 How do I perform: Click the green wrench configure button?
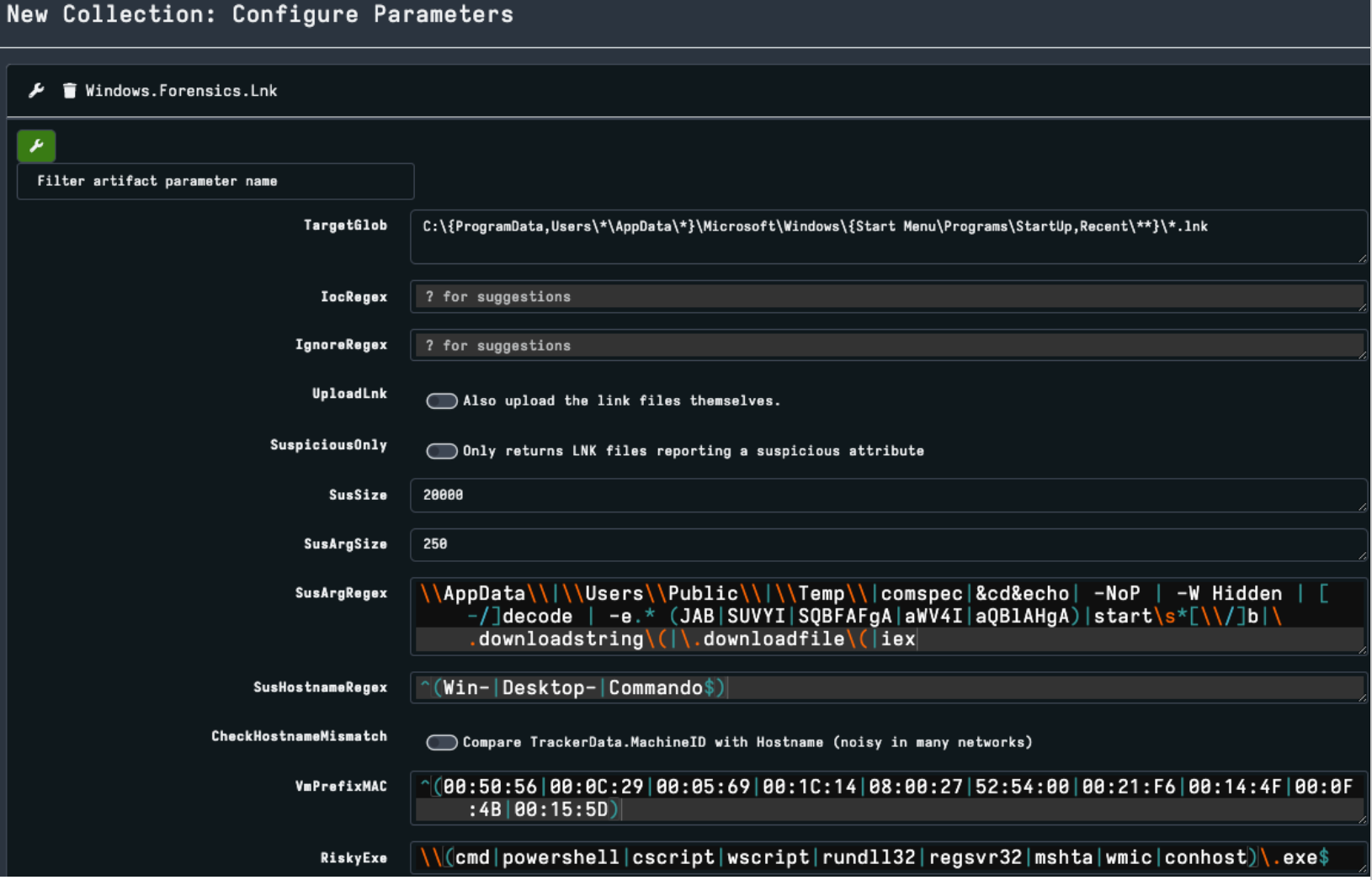pyautogui.click(x=36, y=146)
